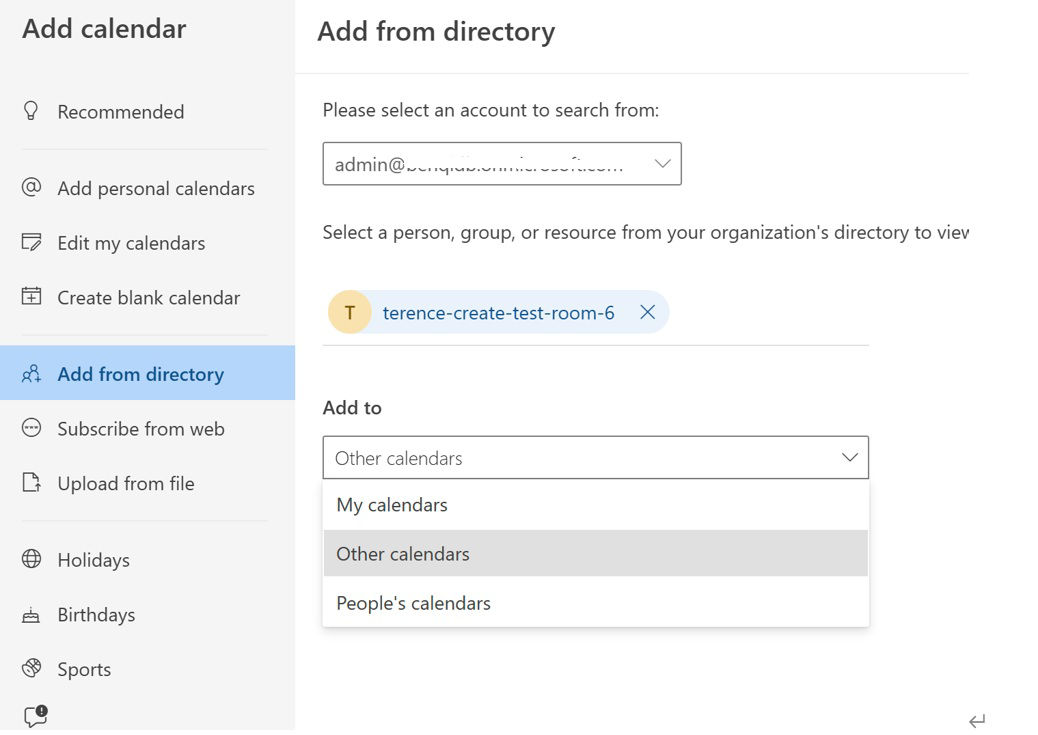Image resolution: width=1038 pixels, height=735 pixels.
Task: Click the Subscribe from web icon
Action: click(31, 428)
